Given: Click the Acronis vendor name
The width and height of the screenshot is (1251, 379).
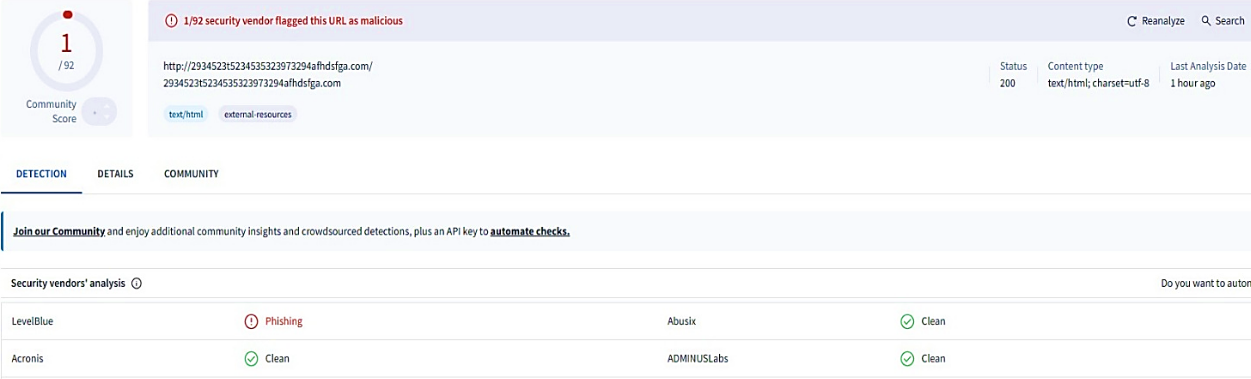Looking at the screenshot, I should tap(27, 358).
